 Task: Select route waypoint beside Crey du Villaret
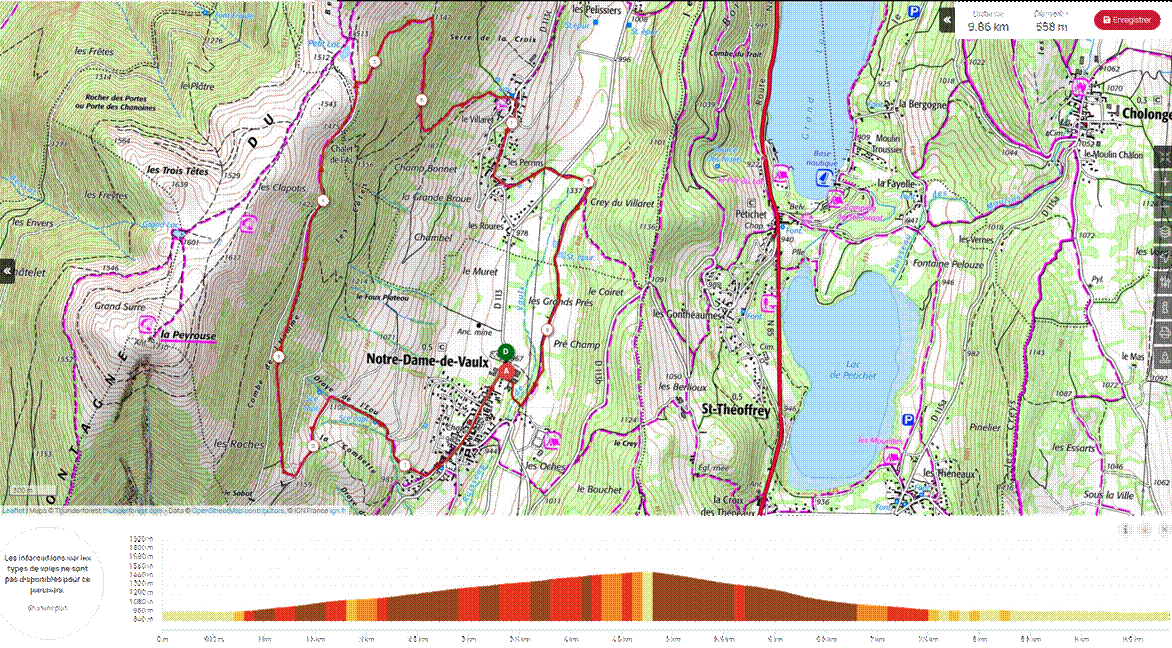pyautogui.click(x=588, y=182)
